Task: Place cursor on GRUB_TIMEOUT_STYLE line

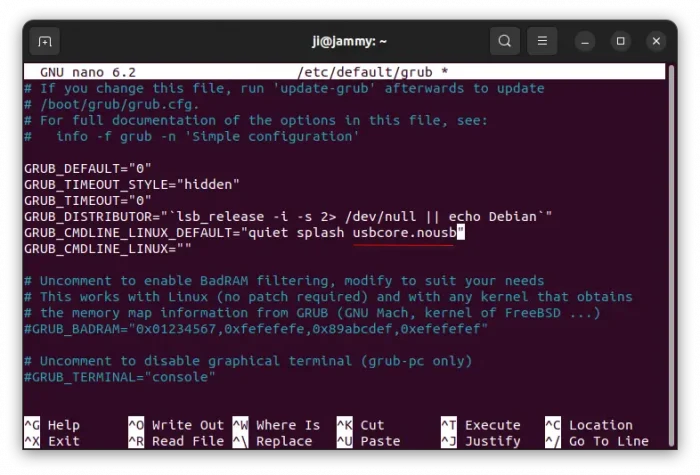Action: (x=132, y=184)
